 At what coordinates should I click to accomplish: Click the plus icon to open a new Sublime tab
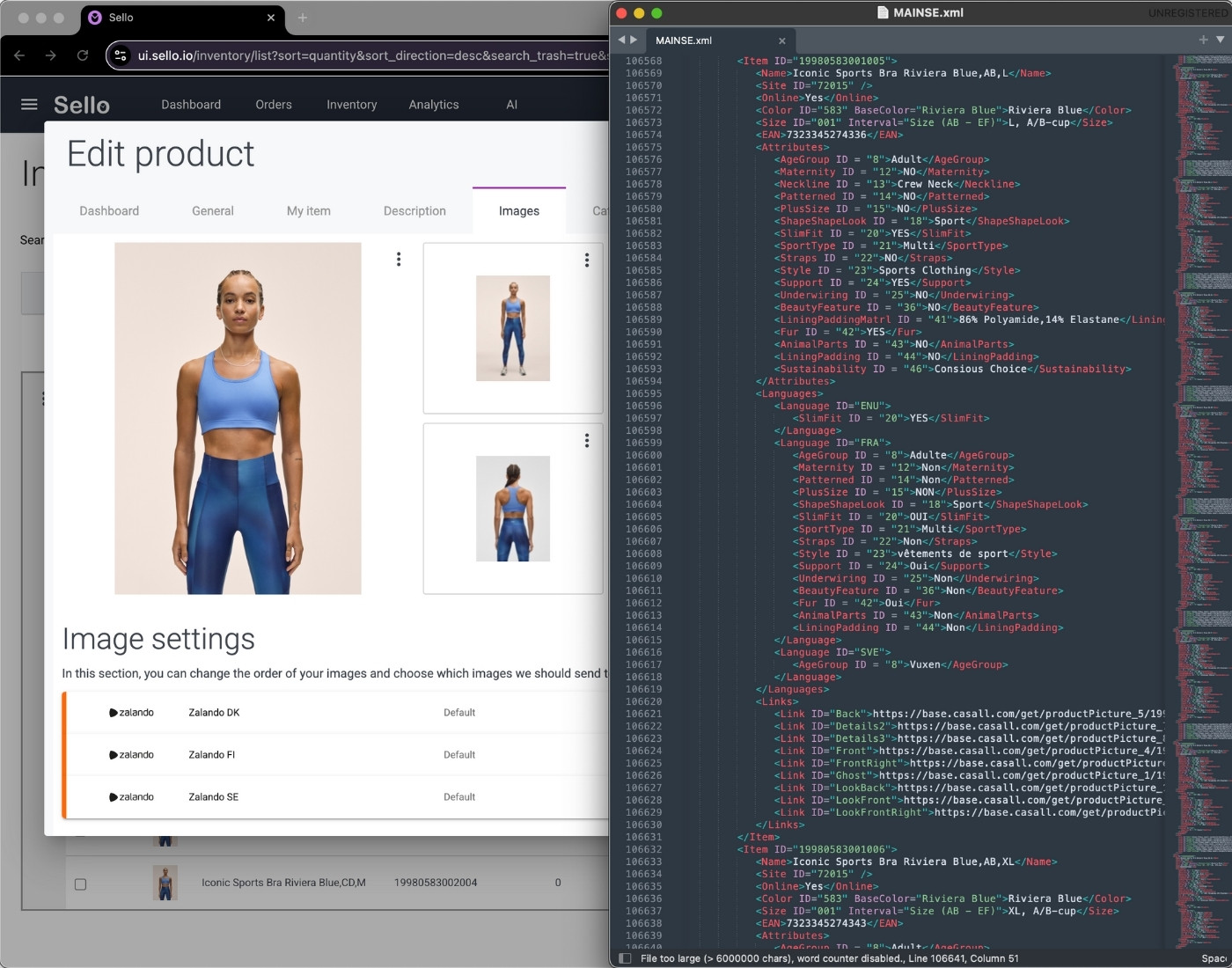(x=1202, y=40)
